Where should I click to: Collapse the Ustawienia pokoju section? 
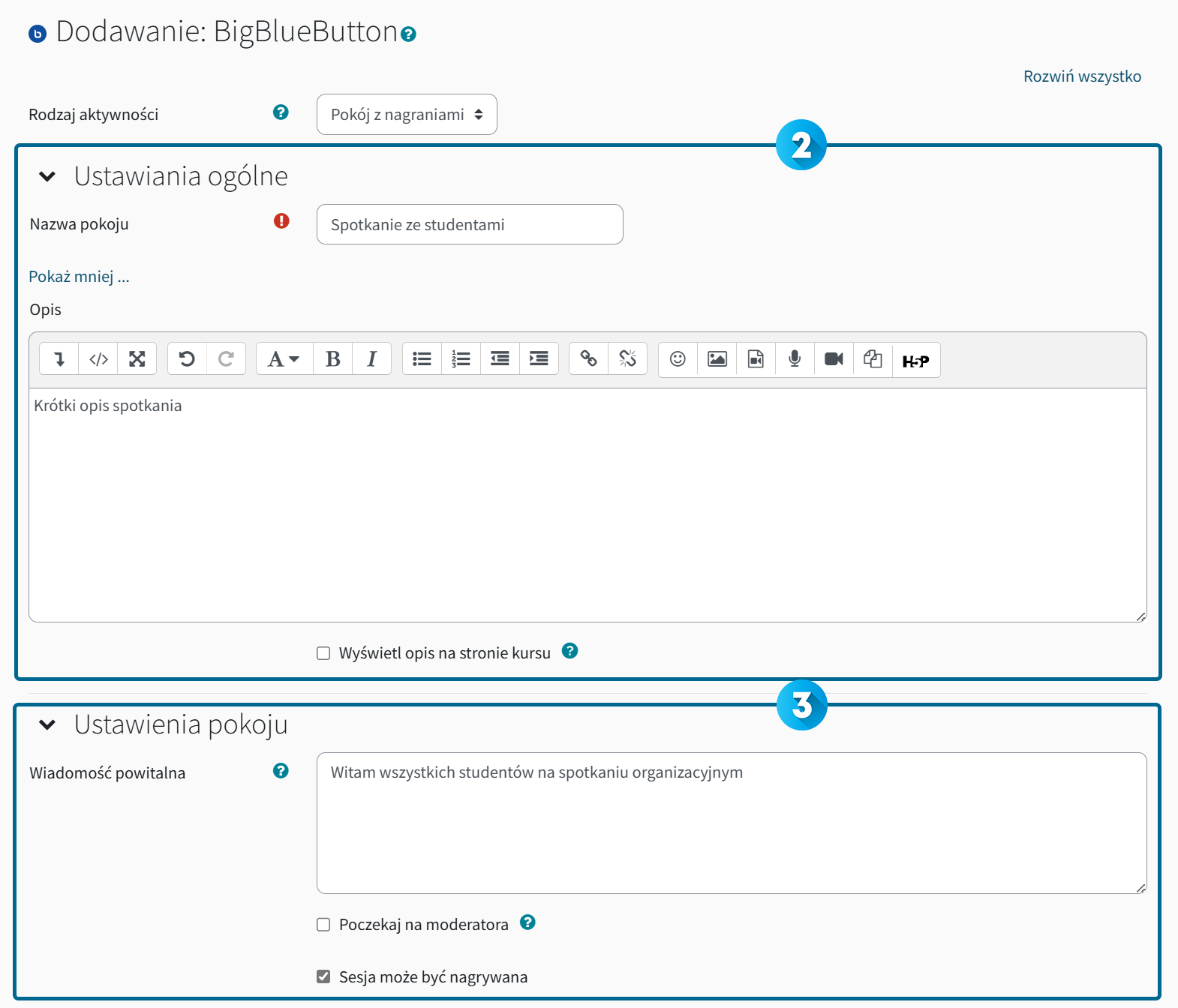(47, 724)
